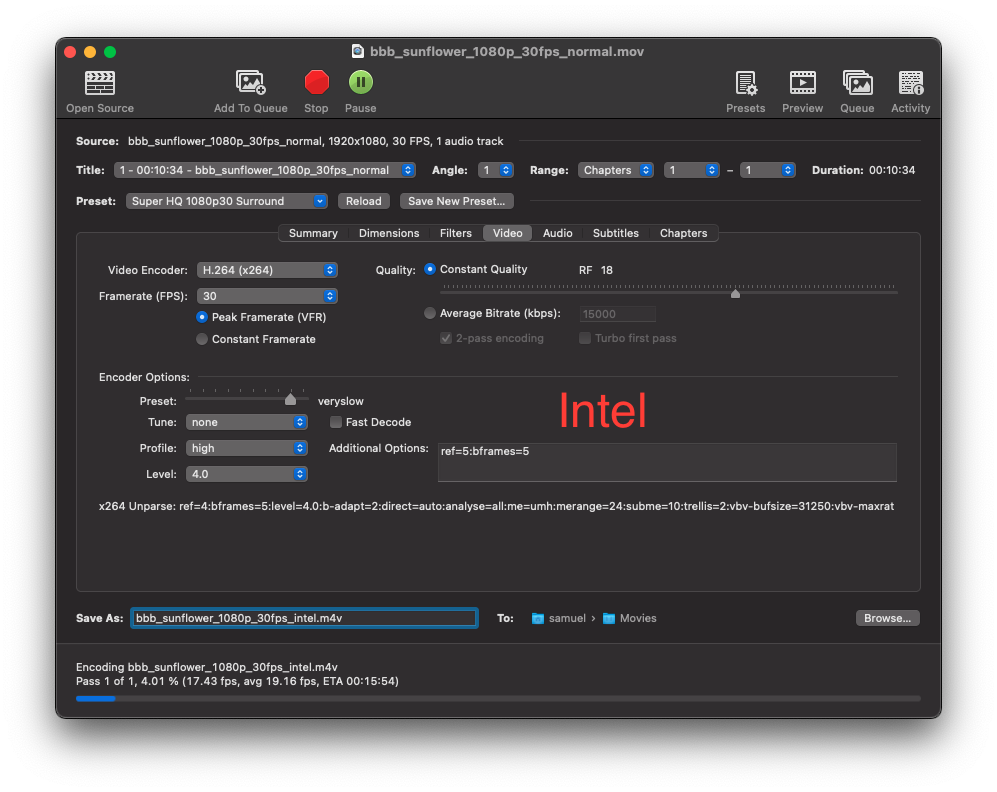Open the Level 4.0 dropdown
Screen dimensions: 997x792
(247, 474)
